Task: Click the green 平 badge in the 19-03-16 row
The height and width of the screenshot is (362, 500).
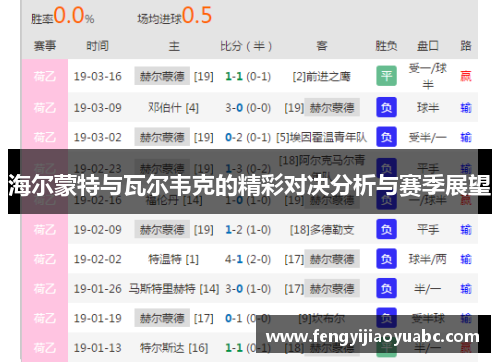Action: pos(386,76)
